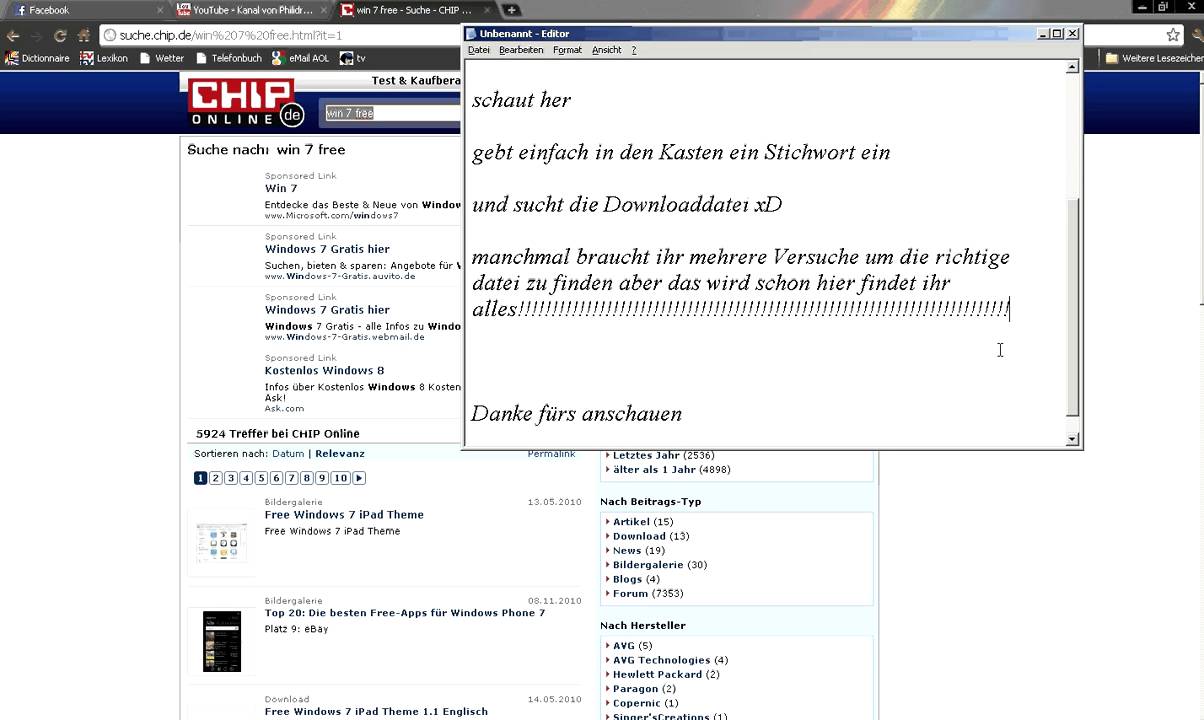Filter results by Forum type
Image resolution: width=1204 pixels, height=720 pixels.
(632, 593)
